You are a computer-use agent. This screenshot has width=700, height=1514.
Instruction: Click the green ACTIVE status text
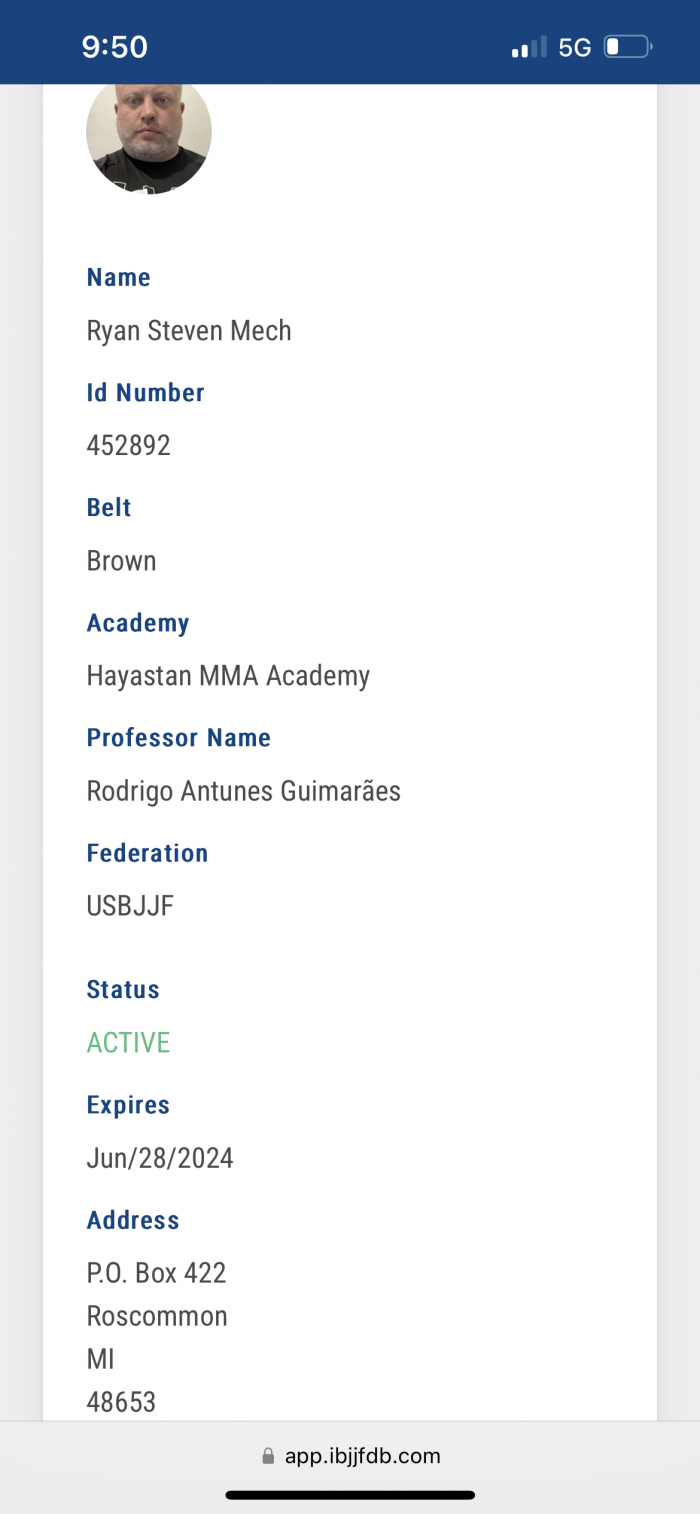(x=128, y=1043)
